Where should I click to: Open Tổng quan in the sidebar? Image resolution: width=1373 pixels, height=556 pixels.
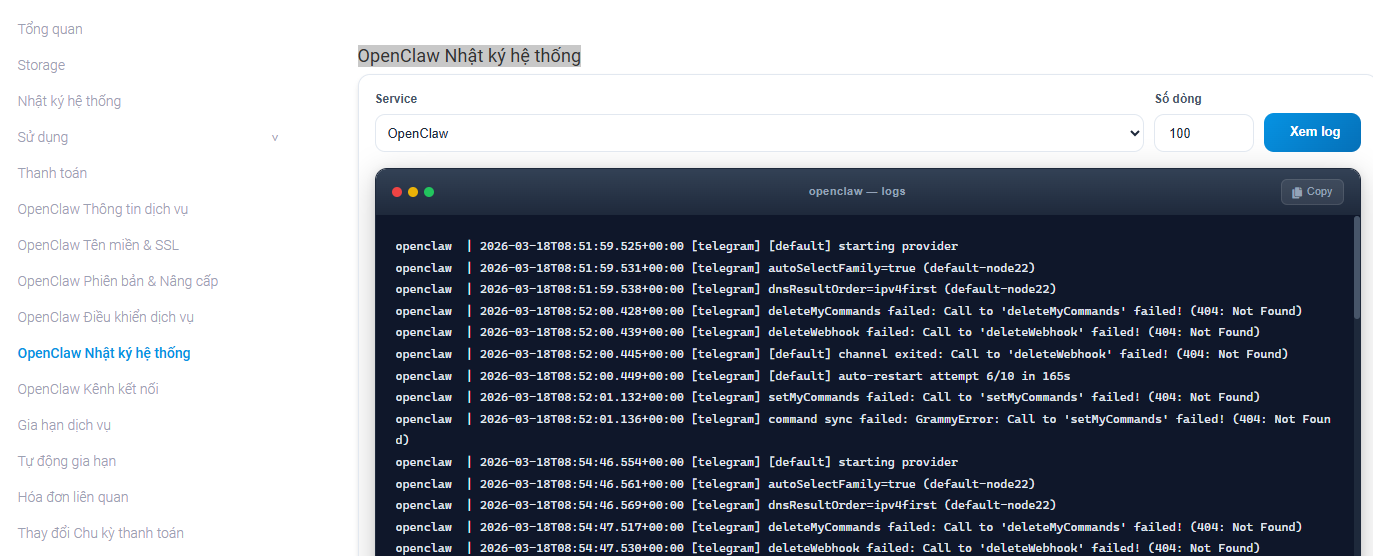pos(50,29)
